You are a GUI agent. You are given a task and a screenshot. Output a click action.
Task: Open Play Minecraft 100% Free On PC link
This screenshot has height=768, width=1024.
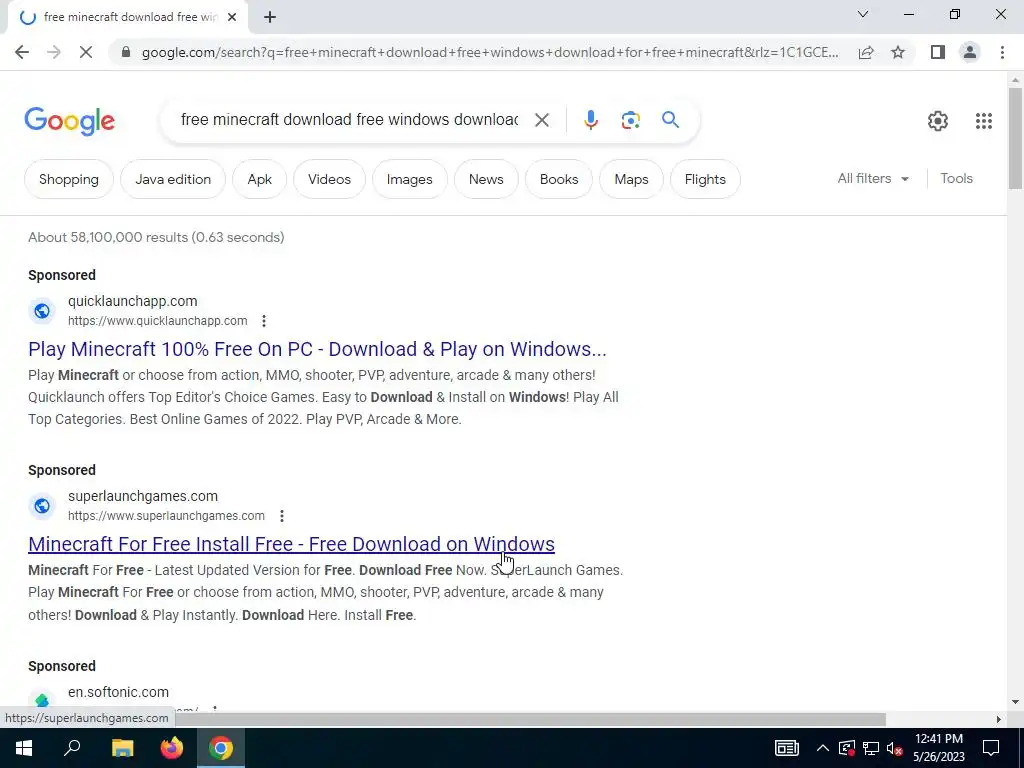[x=317, y=349]
